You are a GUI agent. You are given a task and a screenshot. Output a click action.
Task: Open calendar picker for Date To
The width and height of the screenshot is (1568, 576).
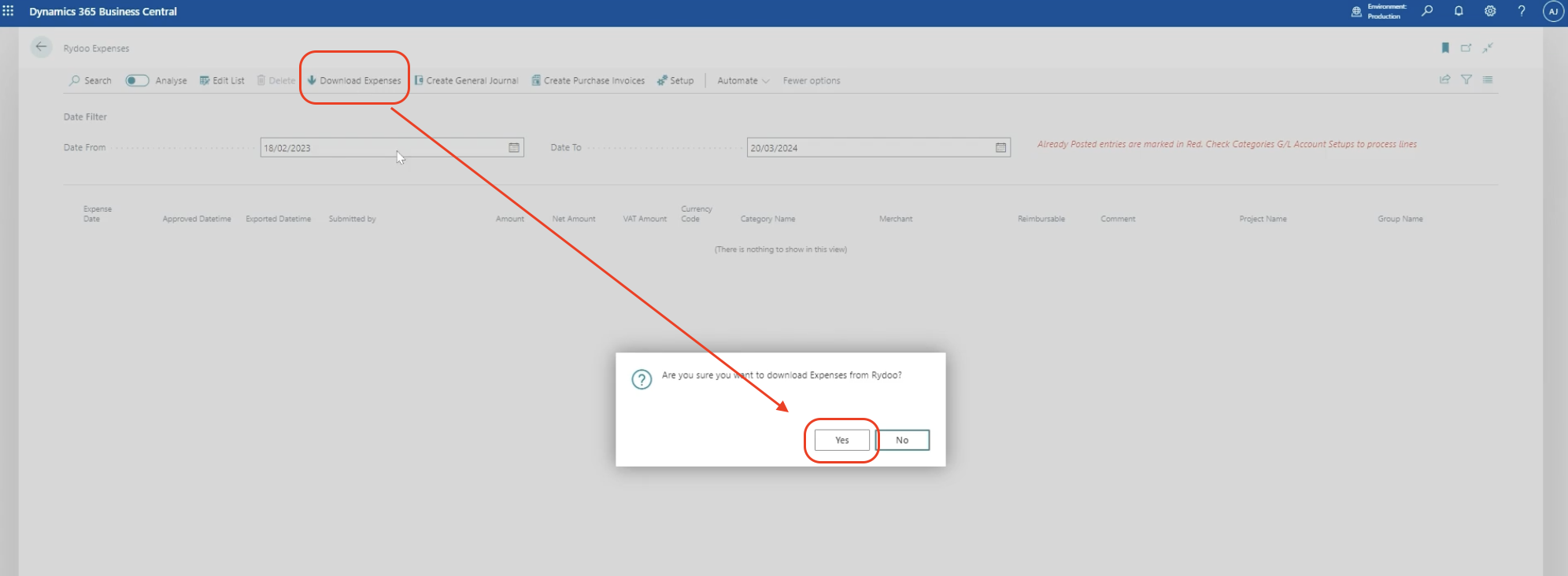click(1000, 148)
